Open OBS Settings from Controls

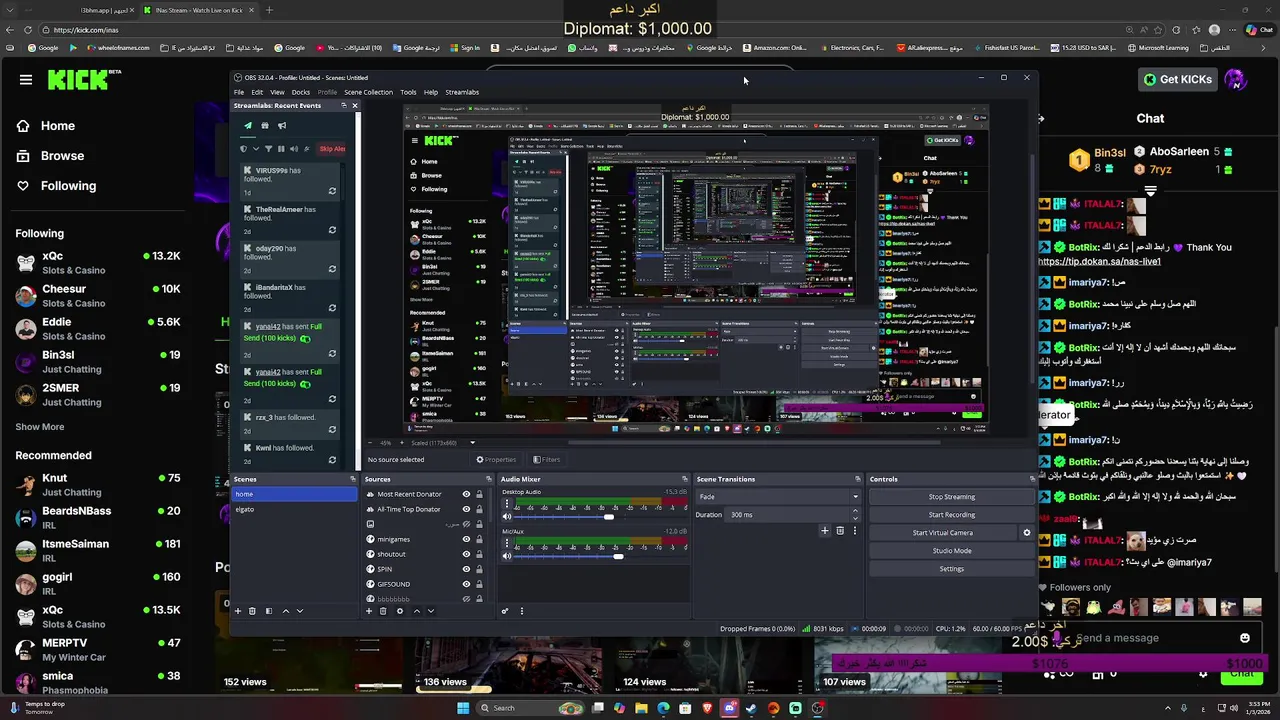point(952,569)
